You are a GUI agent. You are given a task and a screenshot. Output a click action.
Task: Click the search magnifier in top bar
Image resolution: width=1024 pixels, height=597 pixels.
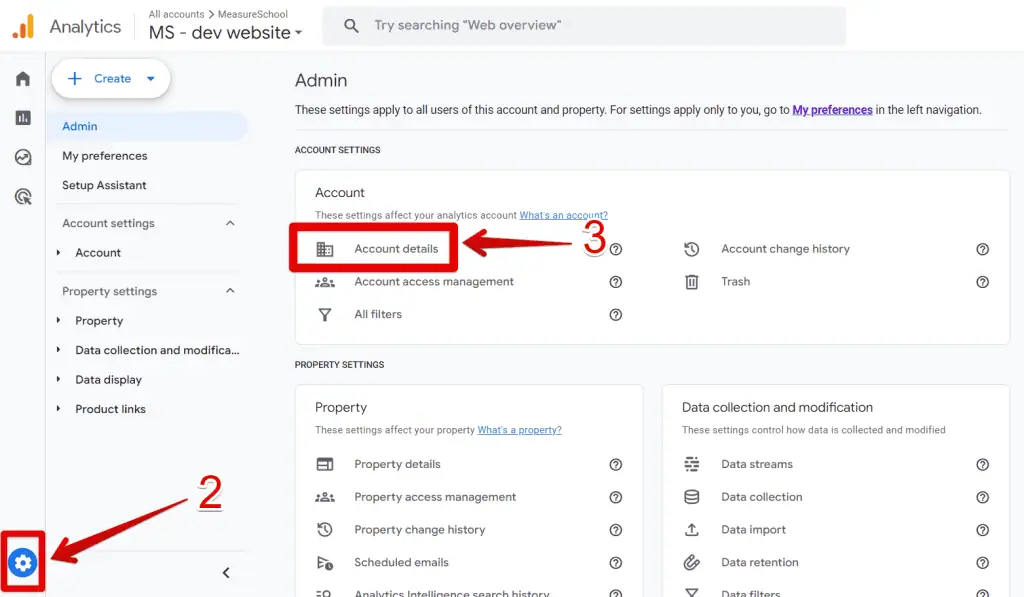point(349,25)
